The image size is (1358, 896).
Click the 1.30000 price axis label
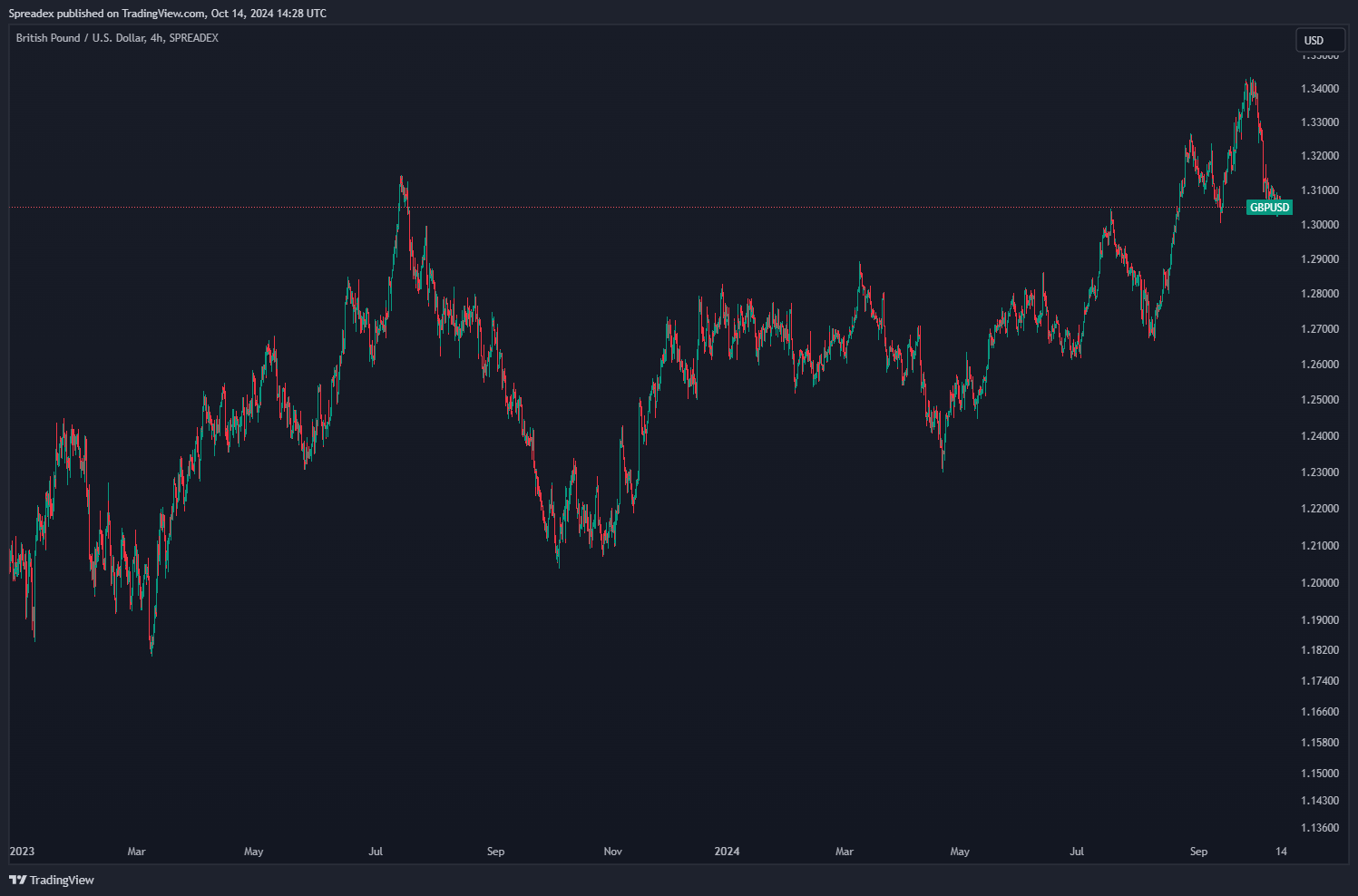pos(1320,225)
